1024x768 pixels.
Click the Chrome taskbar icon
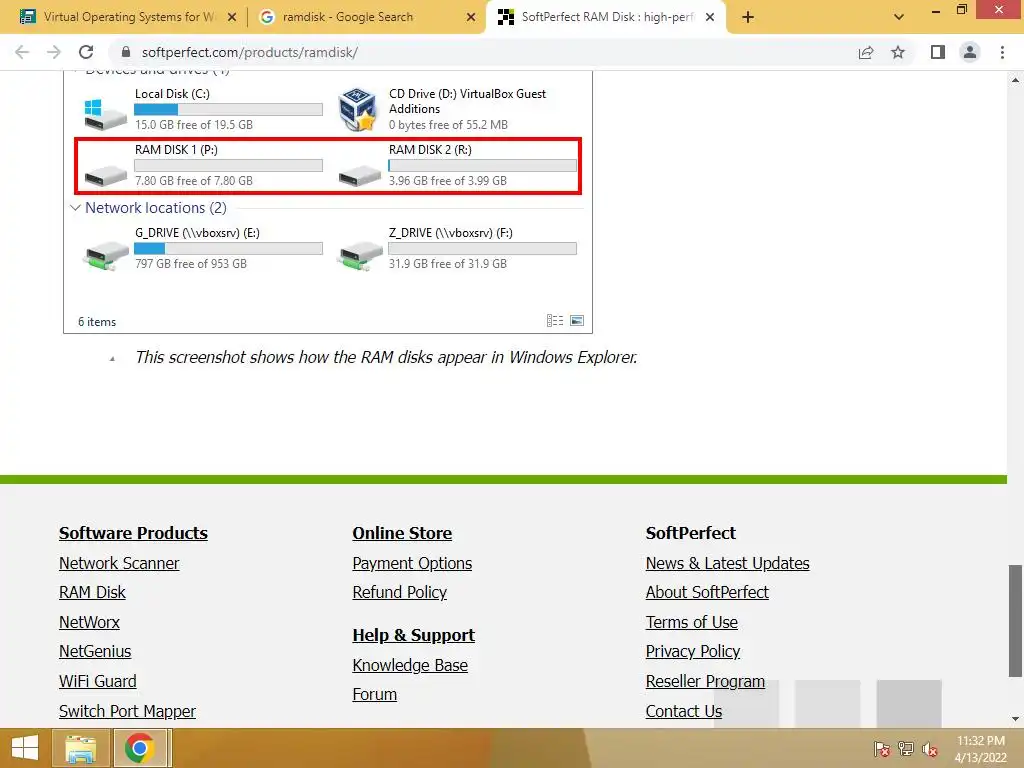coord(140,748)
